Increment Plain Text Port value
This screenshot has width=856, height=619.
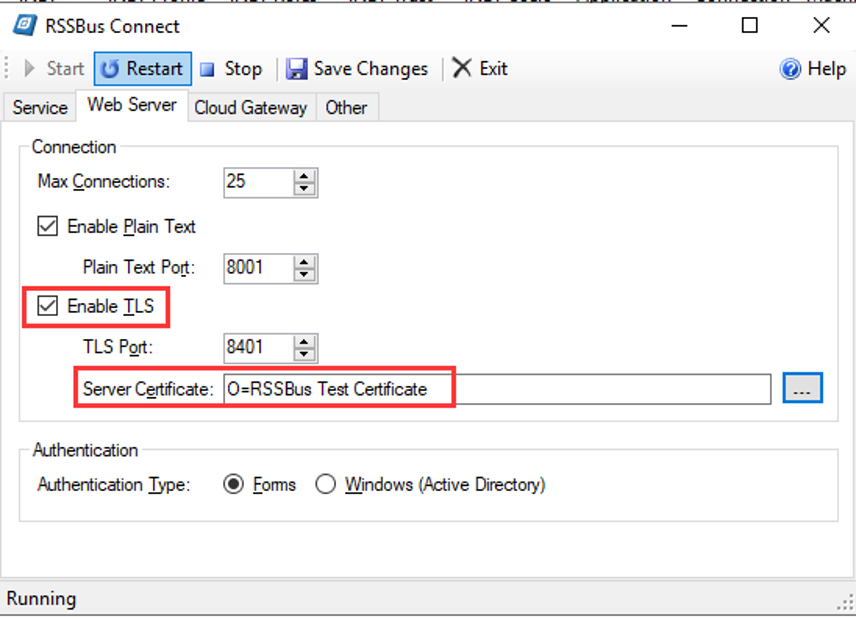pyautogui.click(x=305, y=261)
